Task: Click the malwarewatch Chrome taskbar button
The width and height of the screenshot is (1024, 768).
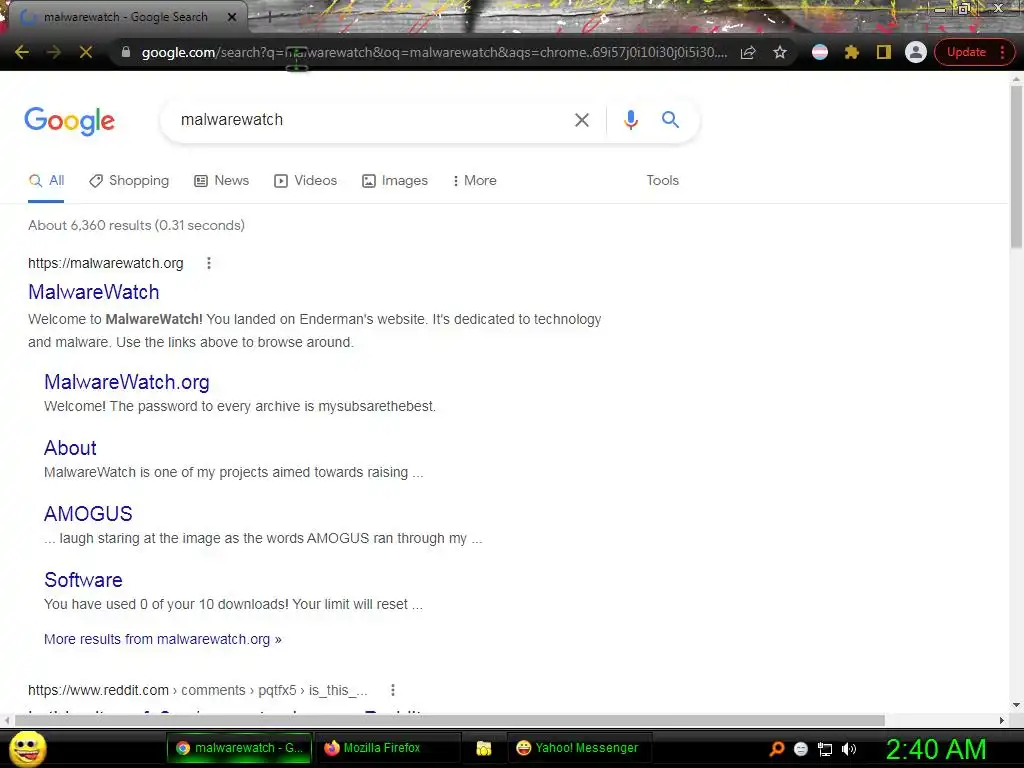Action: tap(240, 748)
